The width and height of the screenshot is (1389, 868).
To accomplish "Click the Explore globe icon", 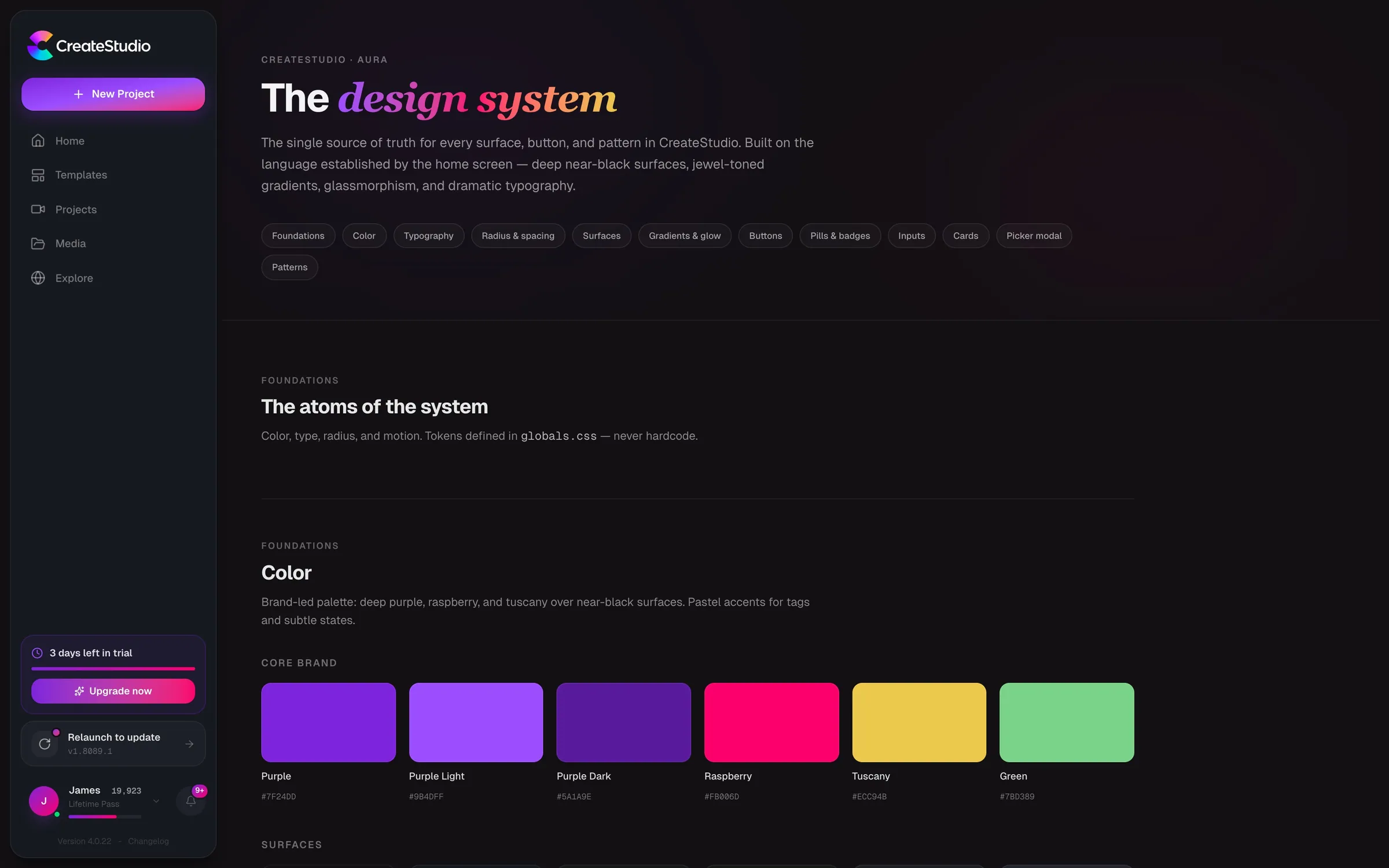I will tap(38, 278).
